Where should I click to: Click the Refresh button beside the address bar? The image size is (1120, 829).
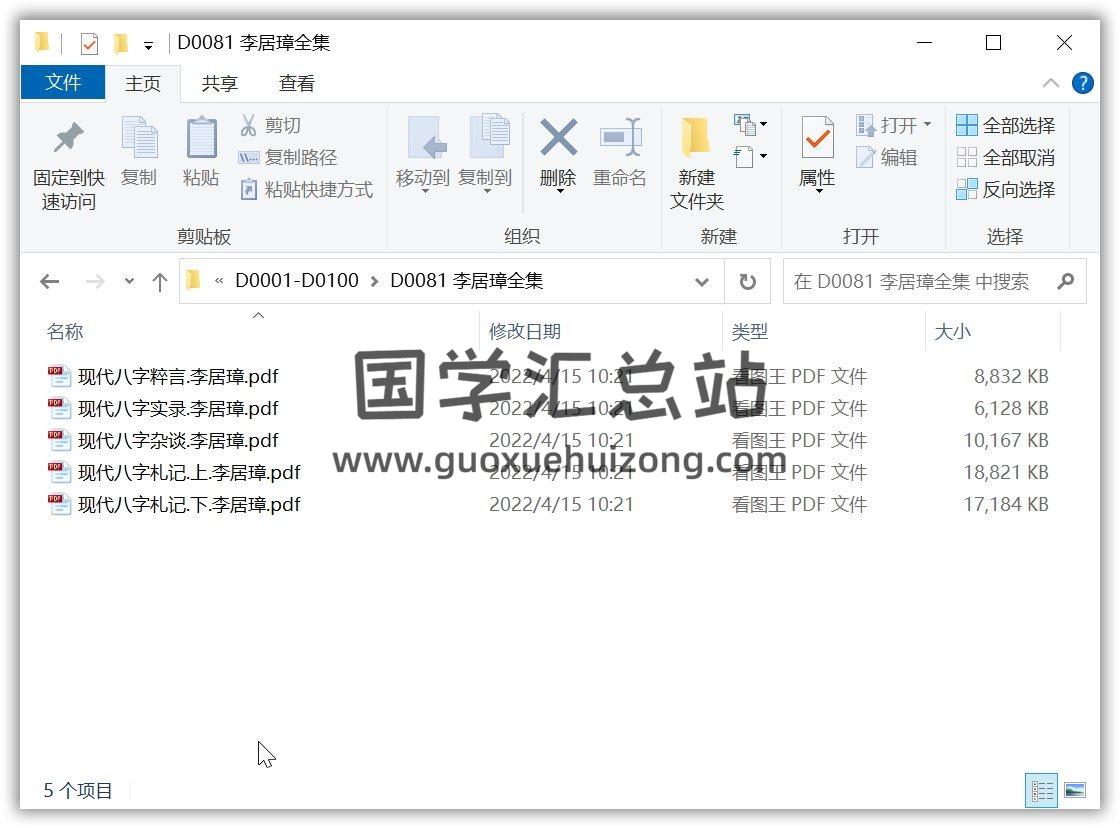point(747,281)
